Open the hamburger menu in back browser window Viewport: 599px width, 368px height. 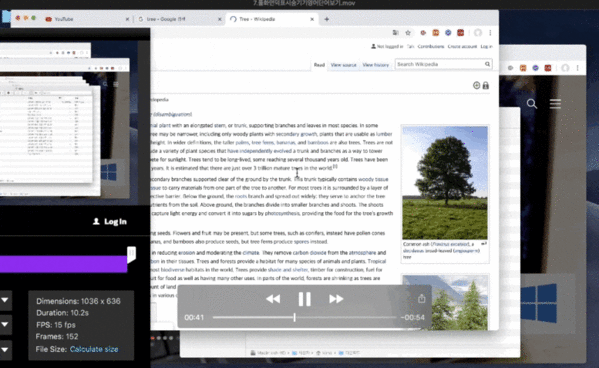(555, 104)
